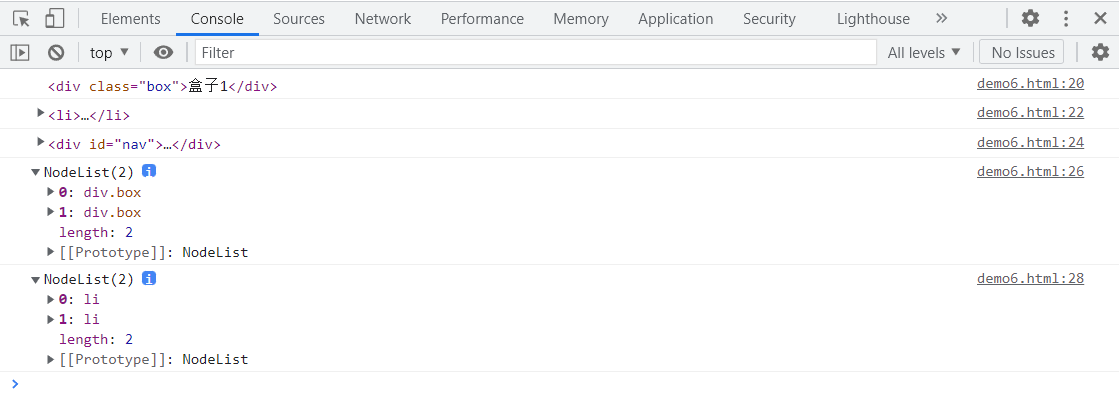Screen dimensions: 1119x404
Task: Show the console sidebar panel icon
Action: 20,53
